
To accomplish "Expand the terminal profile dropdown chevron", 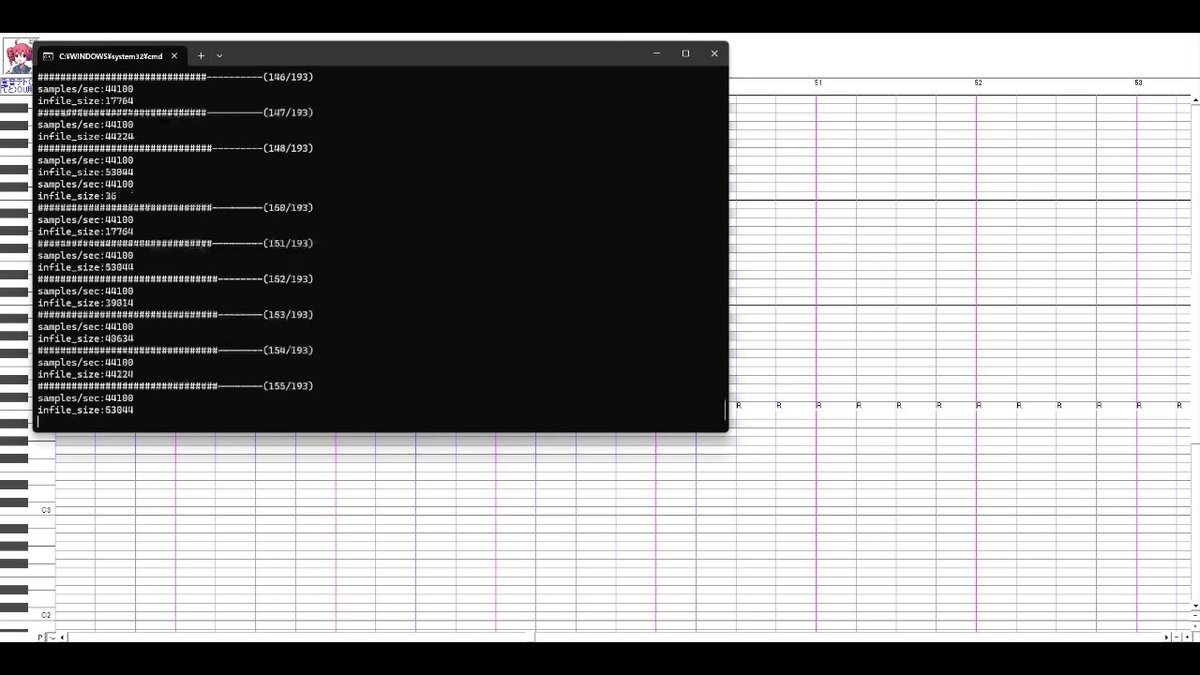I will (220, 55).
